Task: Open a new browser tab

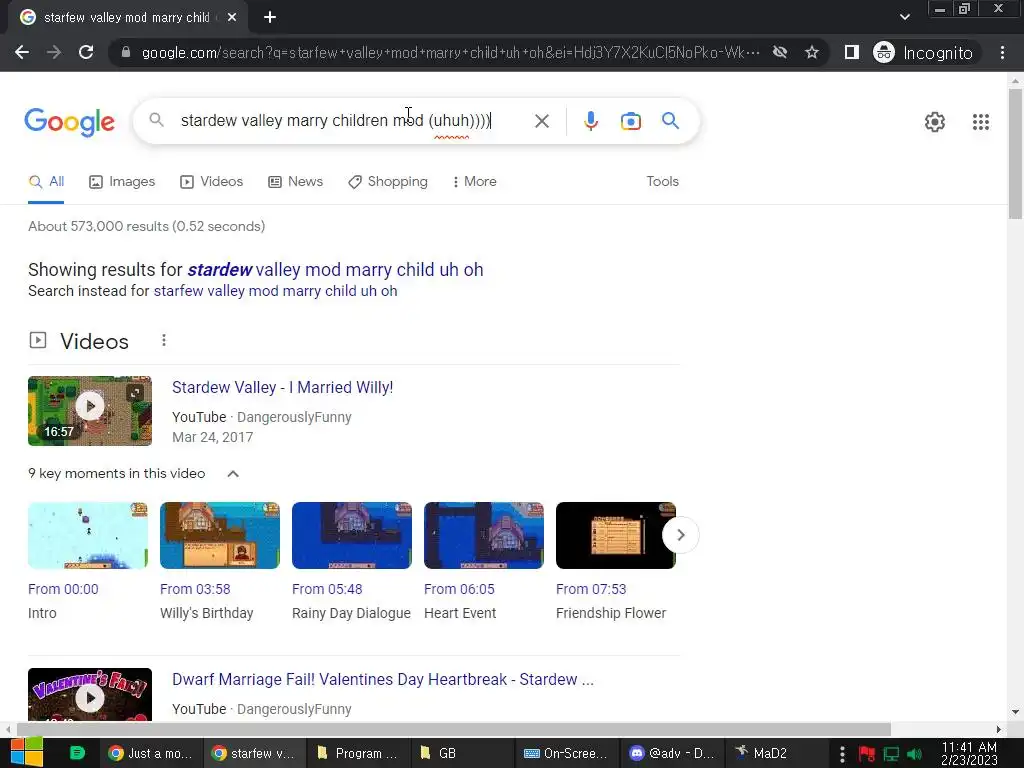Action: pyautogui.click(x=270, y=18)
